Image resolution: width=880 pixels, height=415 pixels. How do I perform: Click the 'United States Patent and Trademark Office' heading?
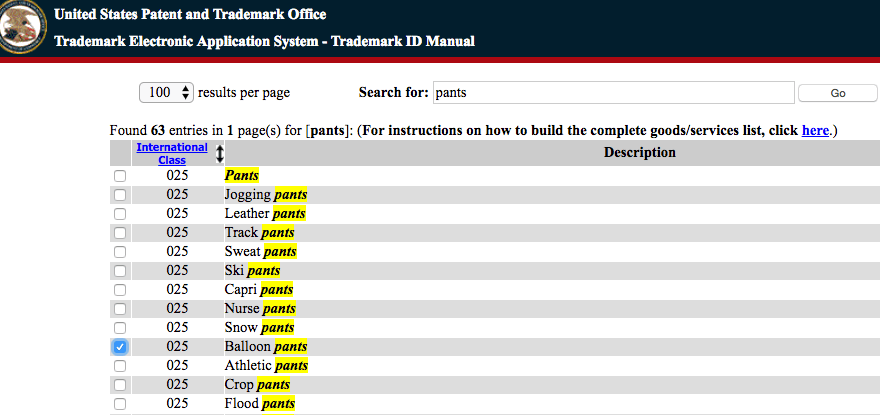(x=190, y=15)
